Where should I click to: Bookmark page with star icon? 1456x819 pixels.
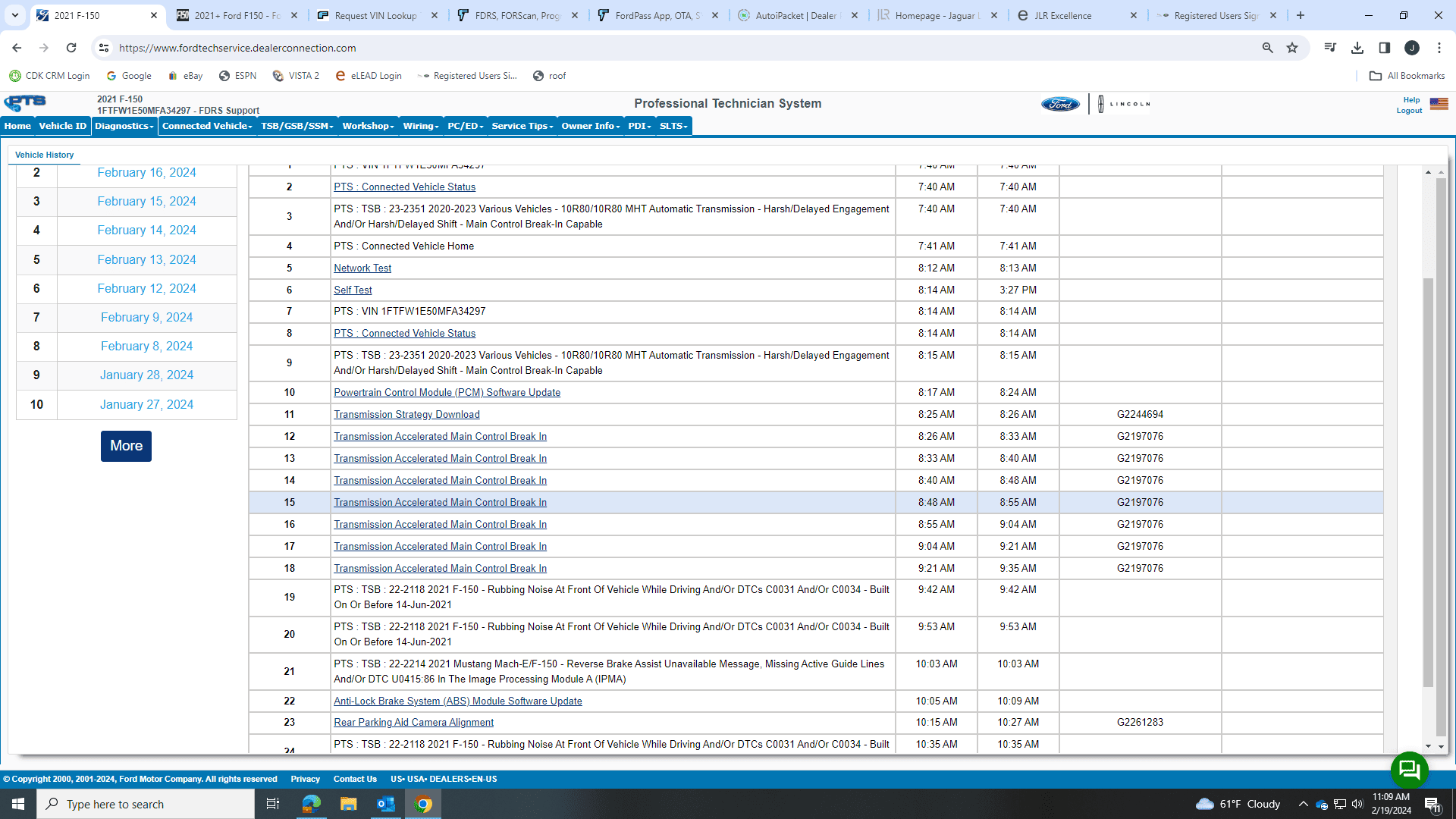pos(1292,48)
